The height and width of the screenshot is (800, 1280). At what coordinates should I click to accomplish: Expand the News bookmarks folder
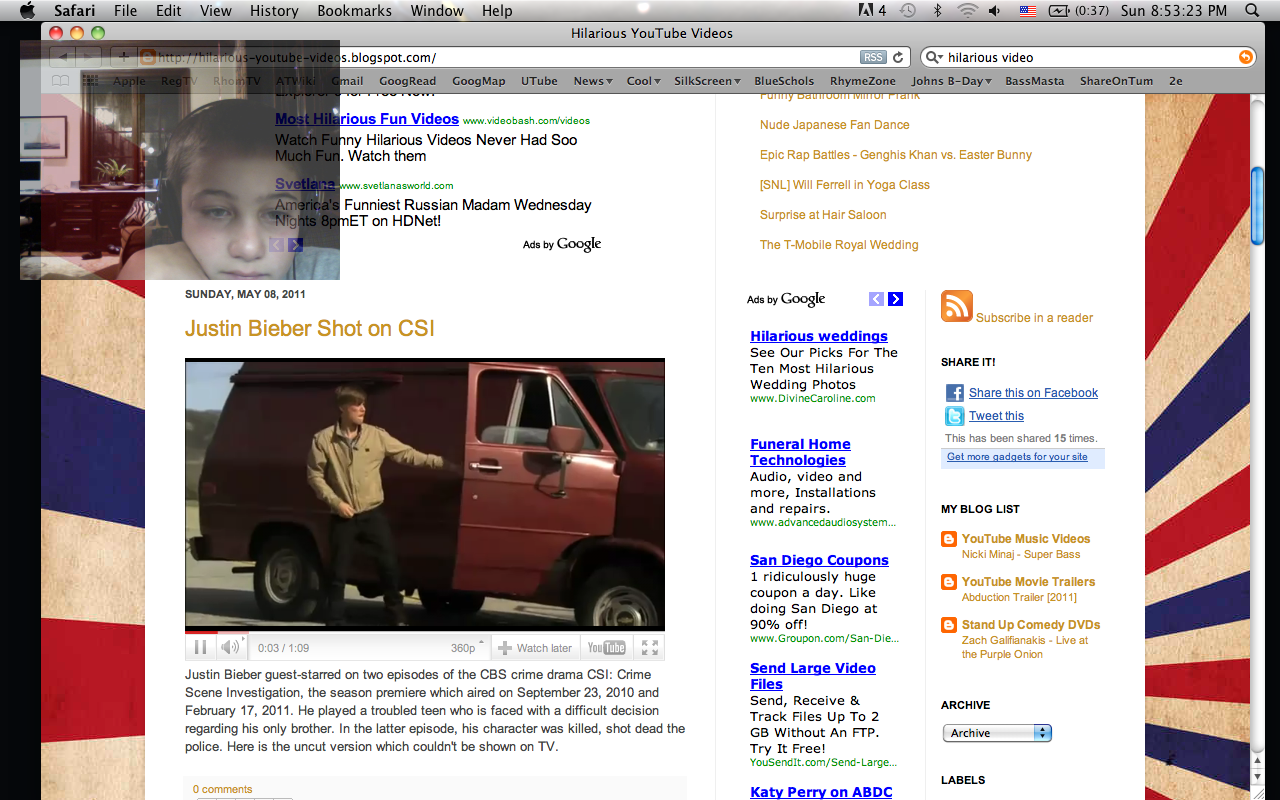coord(592,81)
